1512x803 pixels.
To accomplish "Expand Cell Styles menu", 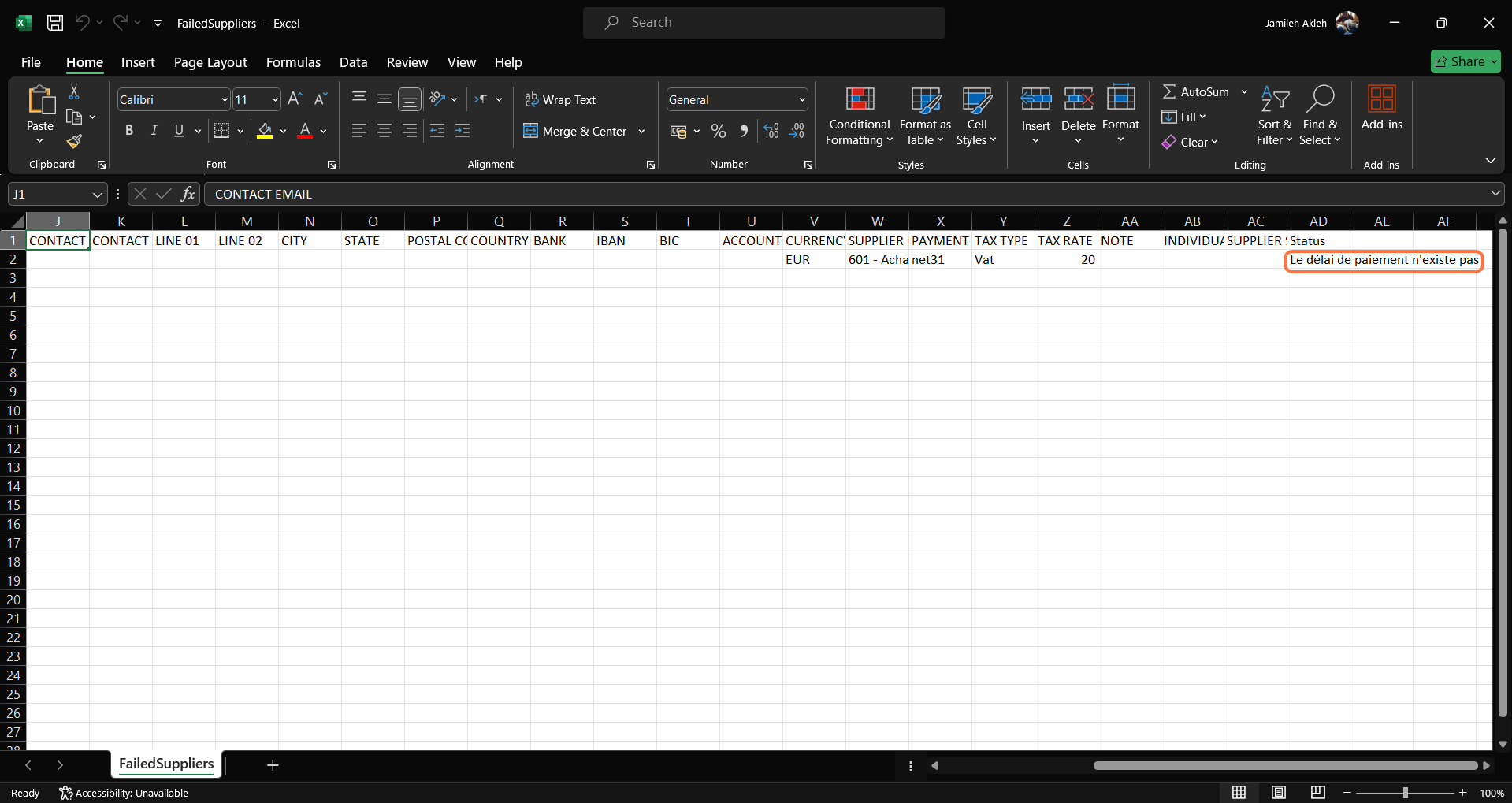I will point(977,116).
